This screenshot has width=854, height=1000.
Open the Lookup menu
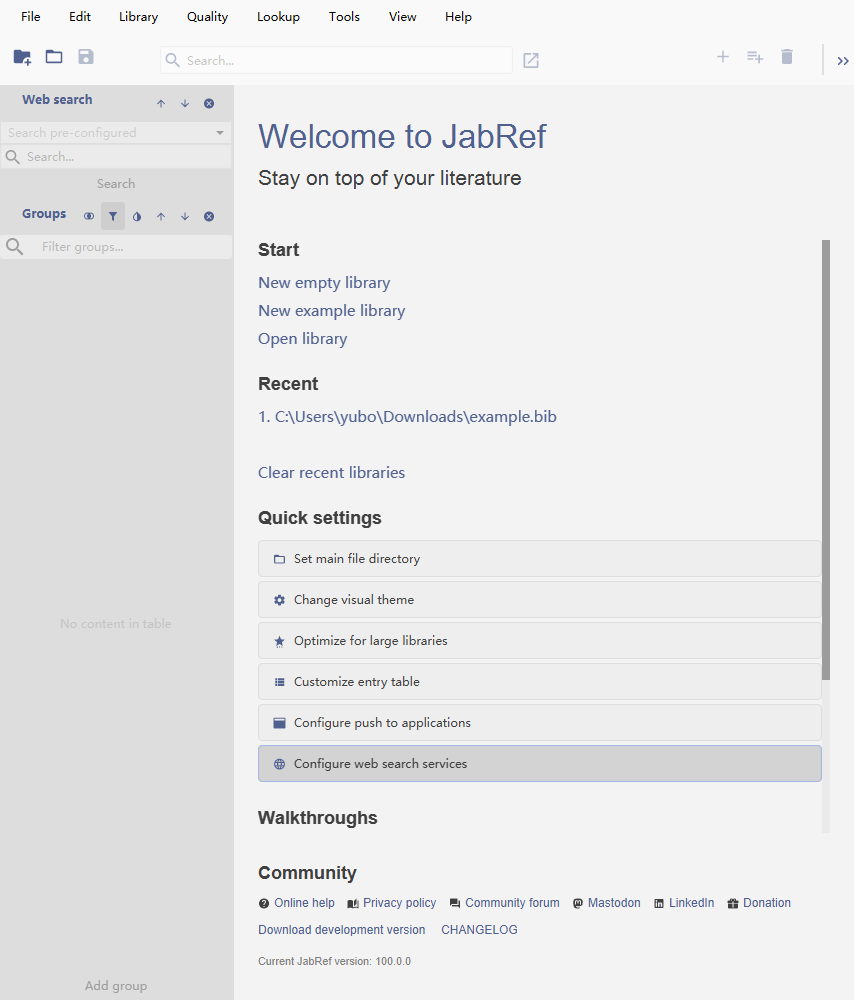click(x=278, y=17)
